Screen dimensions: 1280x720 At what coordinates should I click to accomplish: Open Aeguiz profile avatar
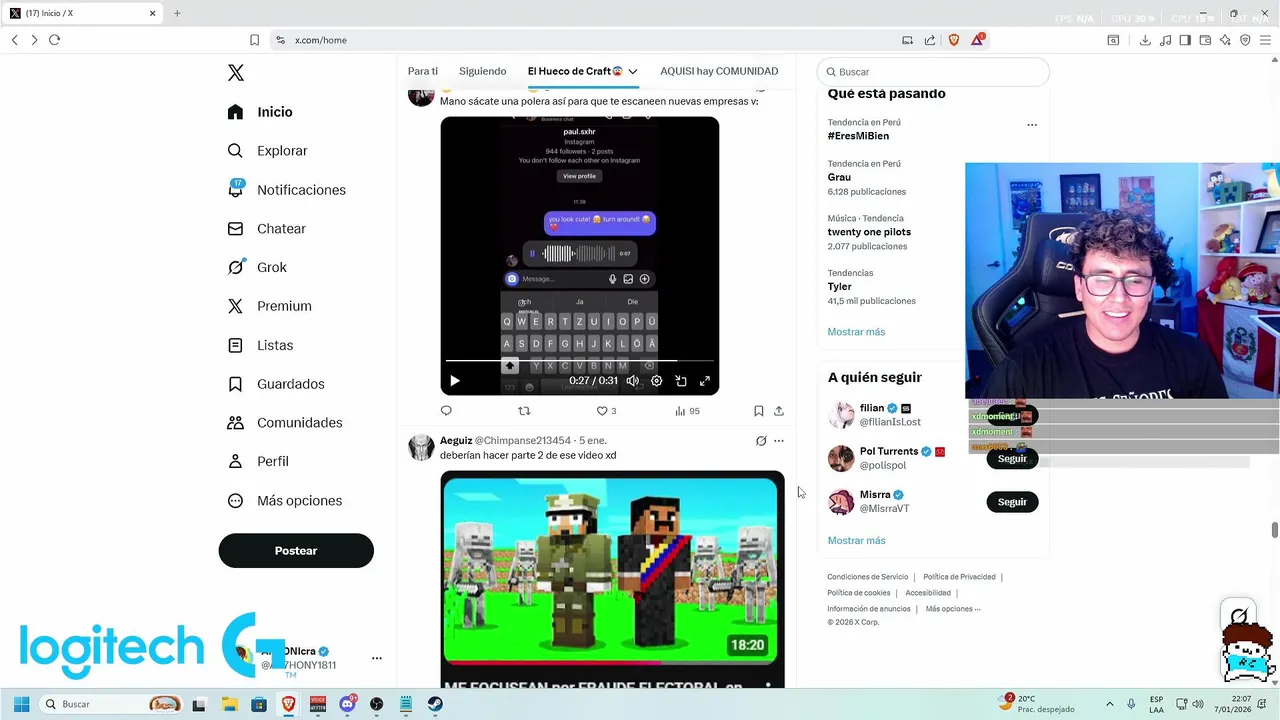421,447
